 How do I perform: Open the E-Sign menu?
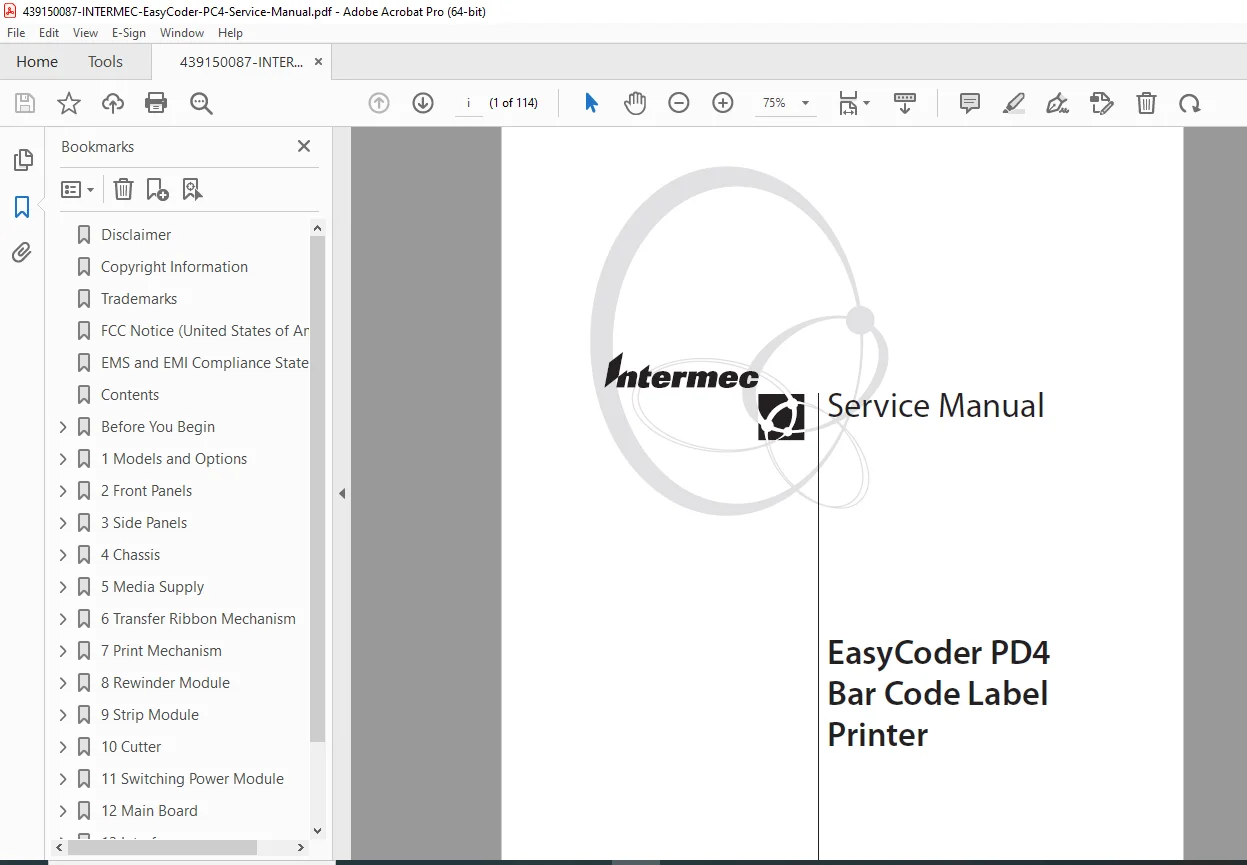(129, 33)
